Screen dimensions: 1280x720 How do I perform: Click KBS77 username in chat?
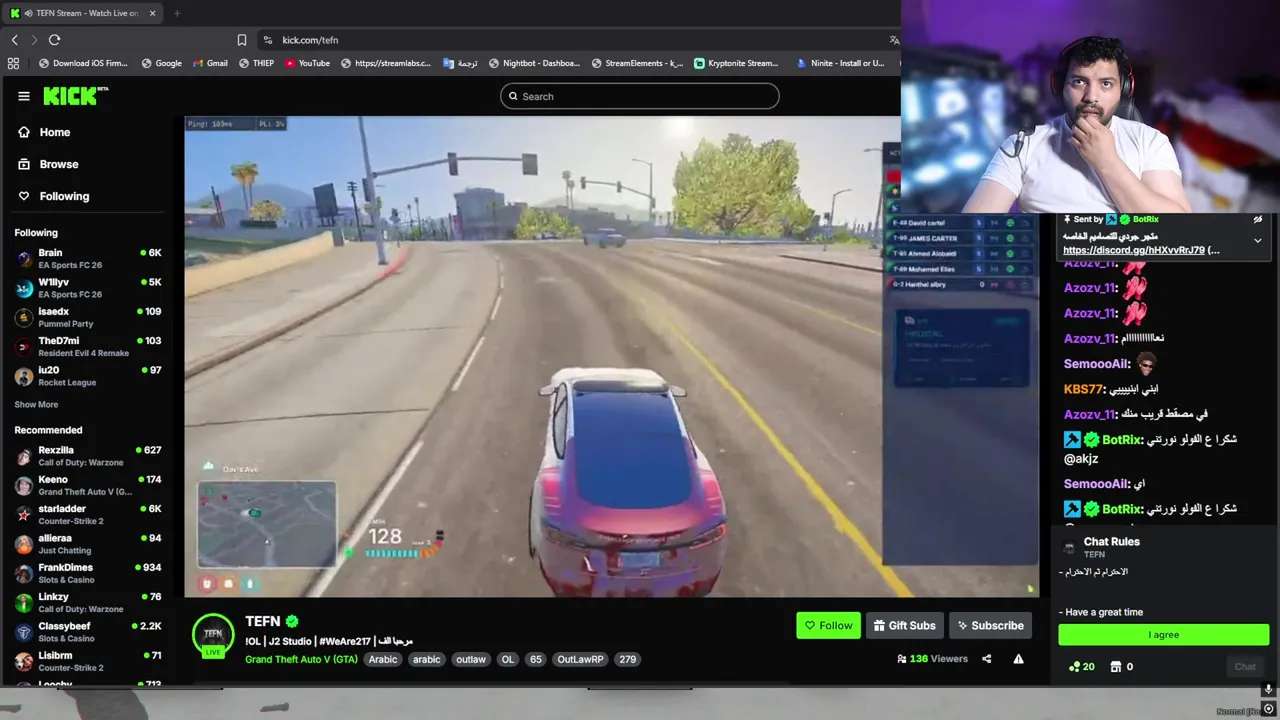click(1083, 389)
